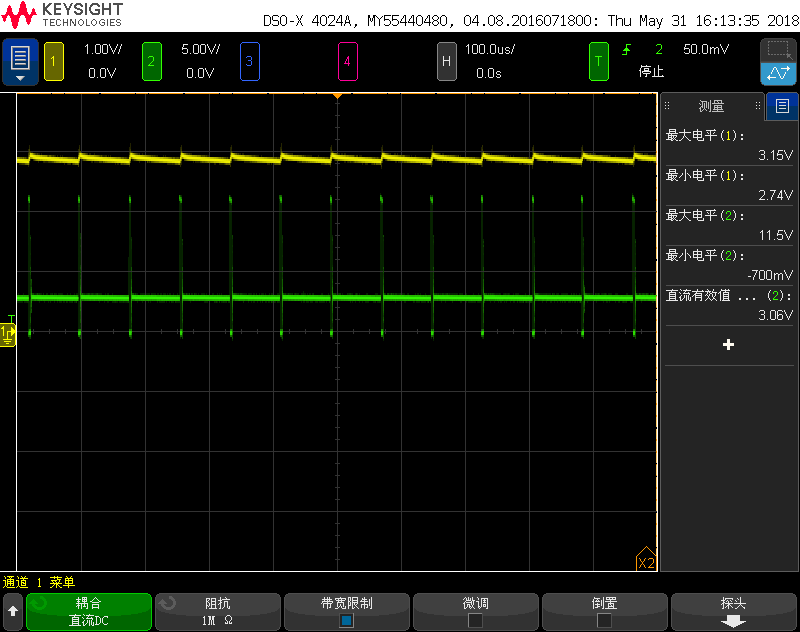Viewport: 800px width, 632px height.
Task: Select channel 2 green button
Action: [x=152, y=62]
